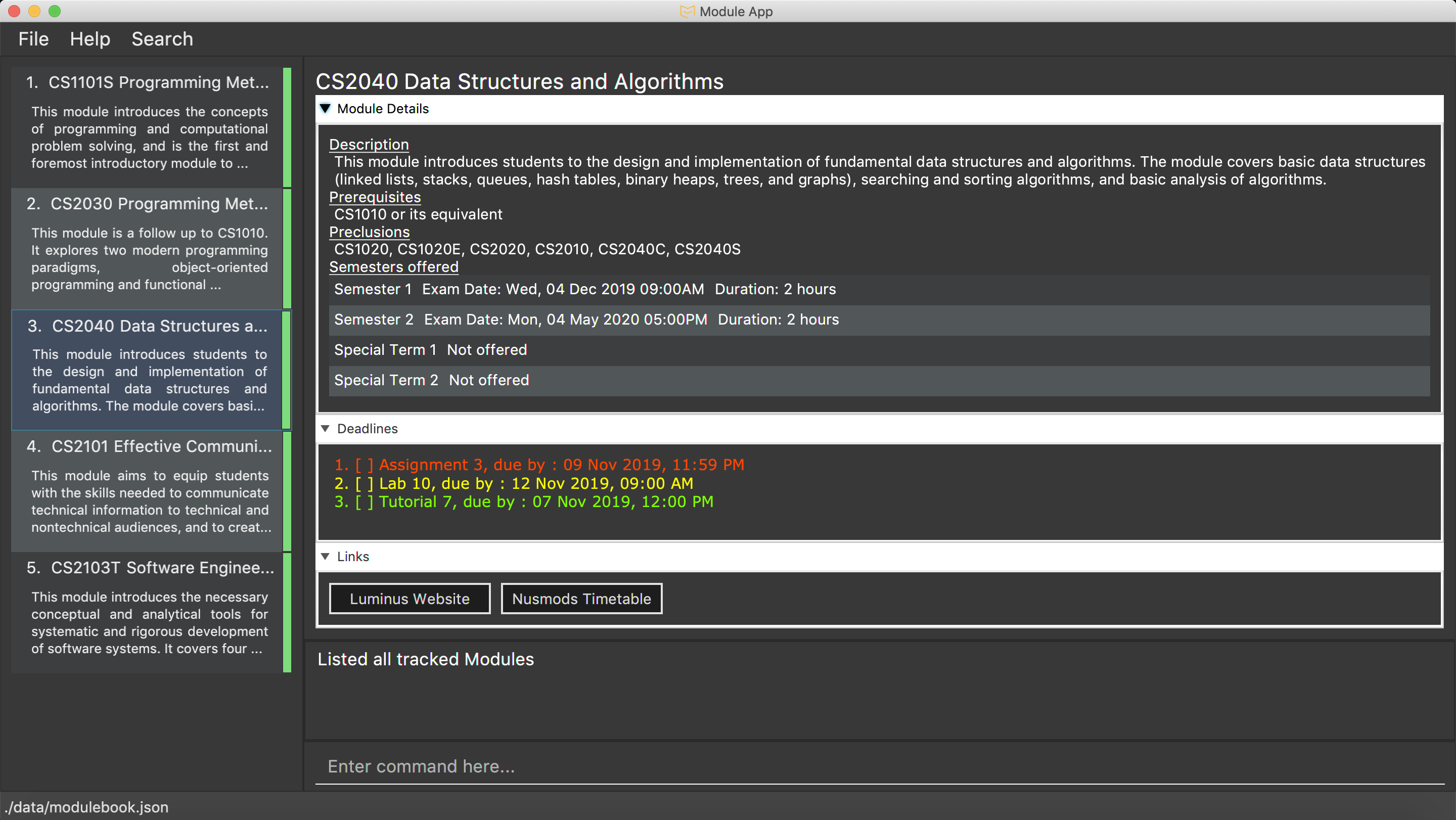This screenshot has height=820, width=1456.
Task: Select the CS2030 Programming Methodology card
Action: [147, 249]
